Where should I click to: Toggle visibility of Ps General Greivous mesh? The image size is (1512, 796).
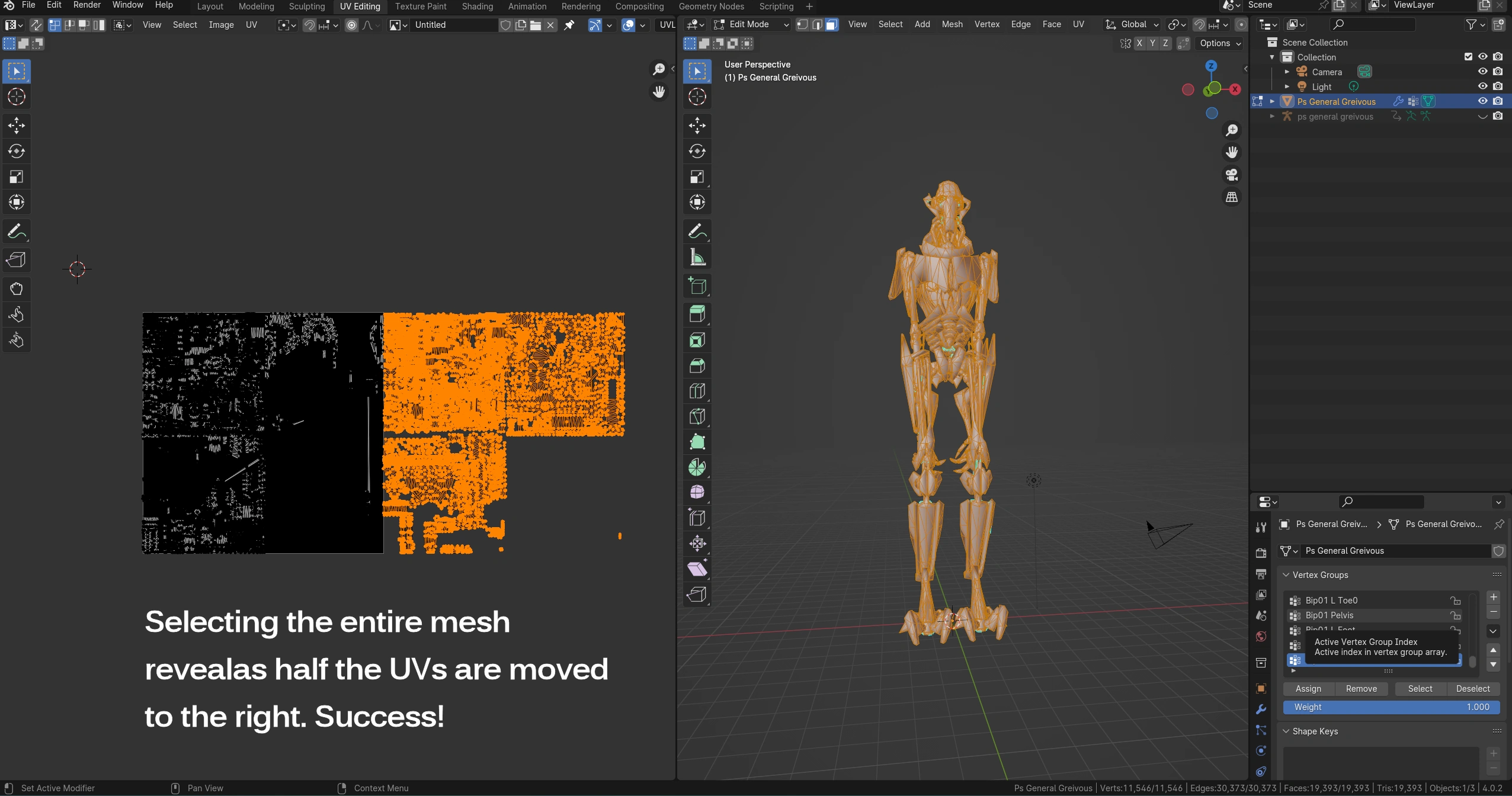click(x=1482, y=101)
